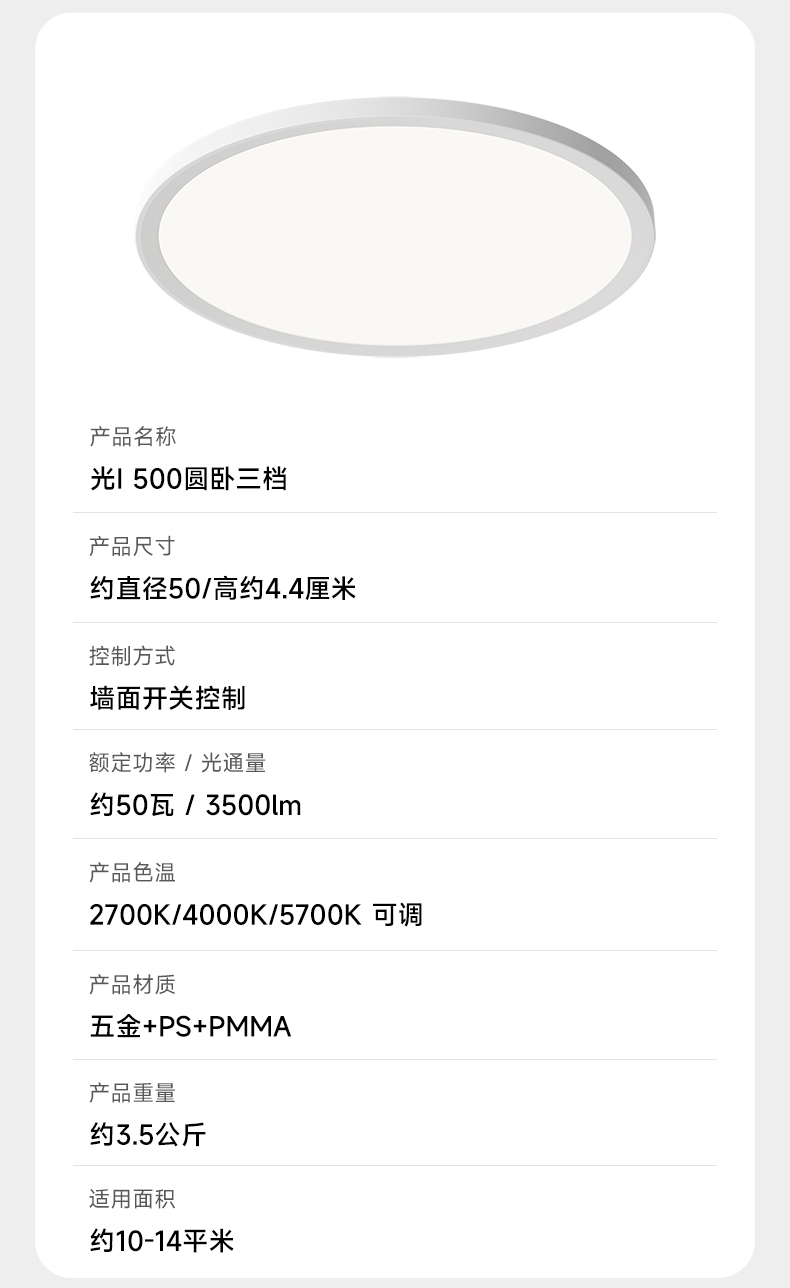Select the product name 光I 500圆卧三档
The width and height of the screenshot is (790, 1288).
point(188,479)
